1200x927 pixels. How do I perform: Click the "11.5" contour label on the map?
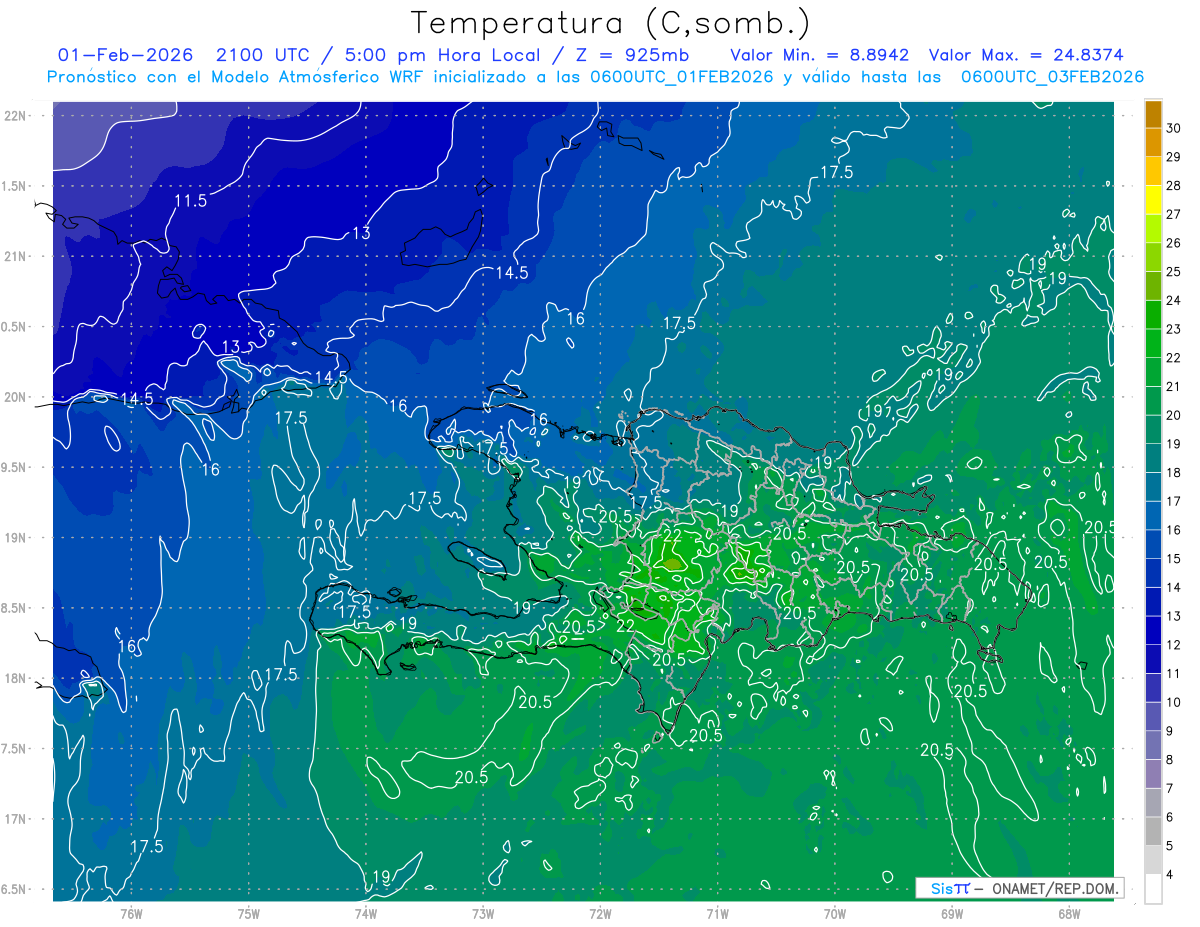click(x=190, y=201)
